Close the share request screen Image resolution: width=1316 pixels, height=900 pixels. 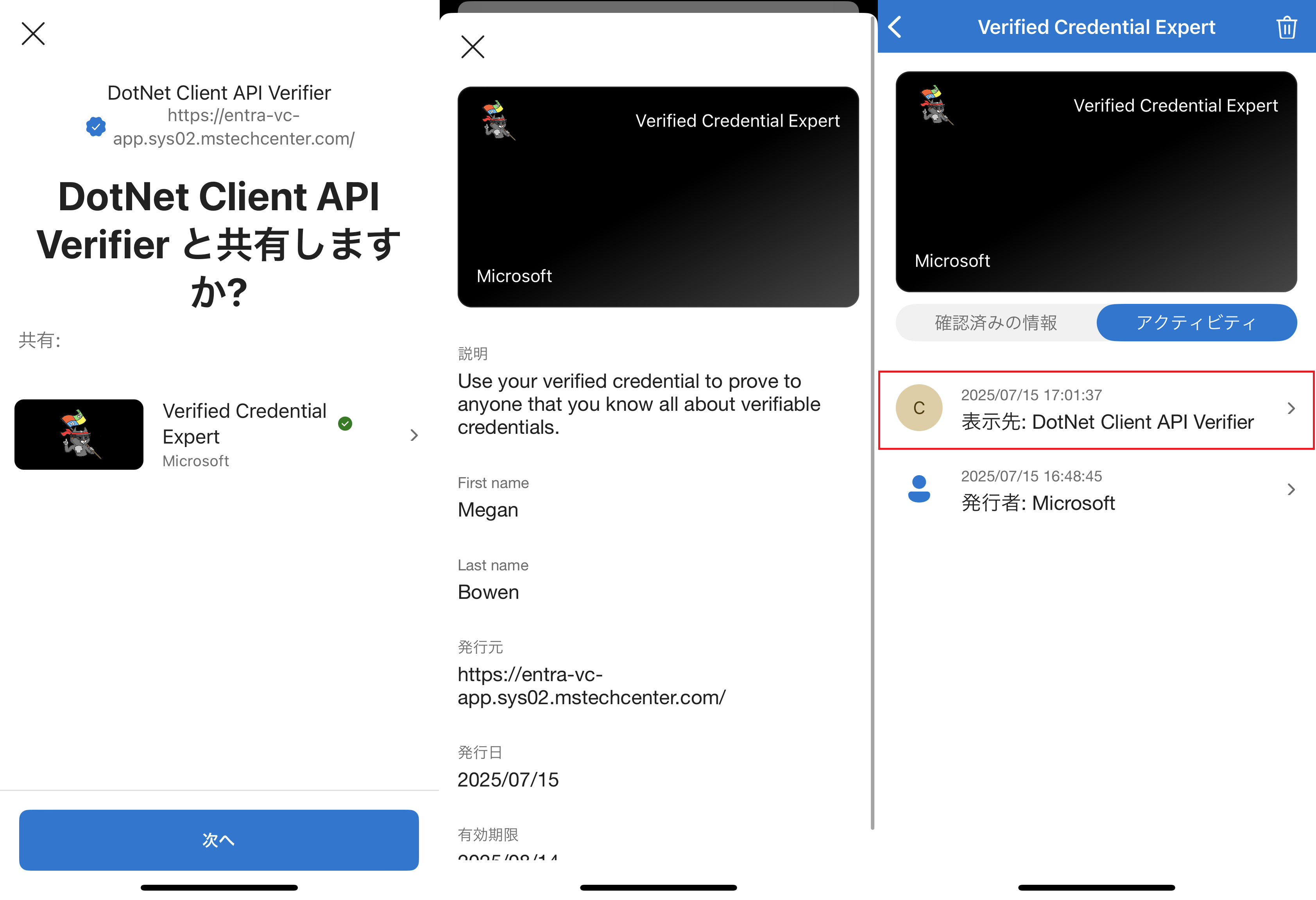(33, 34)
